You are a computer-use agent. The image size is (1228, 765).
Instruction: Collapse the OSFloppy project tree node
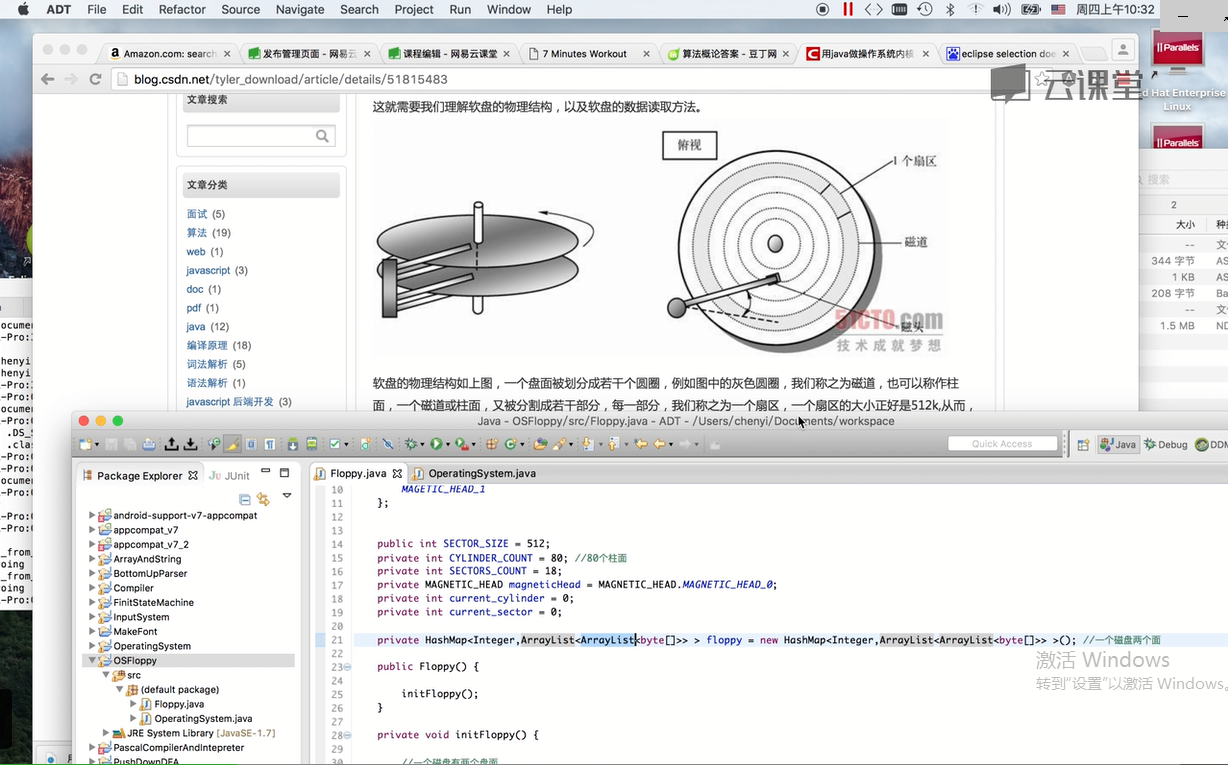click(93, 661)
